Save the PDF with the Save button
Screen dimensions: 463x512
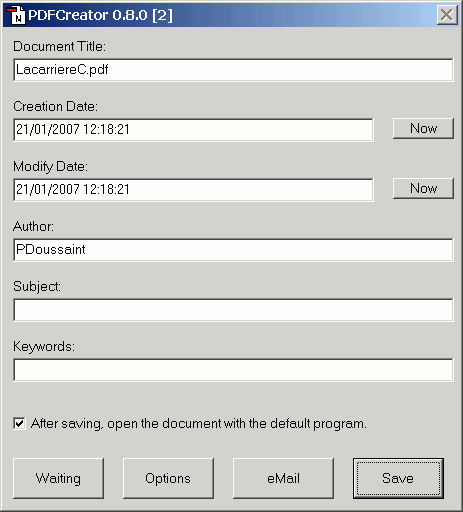pyautogui.click(x=398, y=478)
